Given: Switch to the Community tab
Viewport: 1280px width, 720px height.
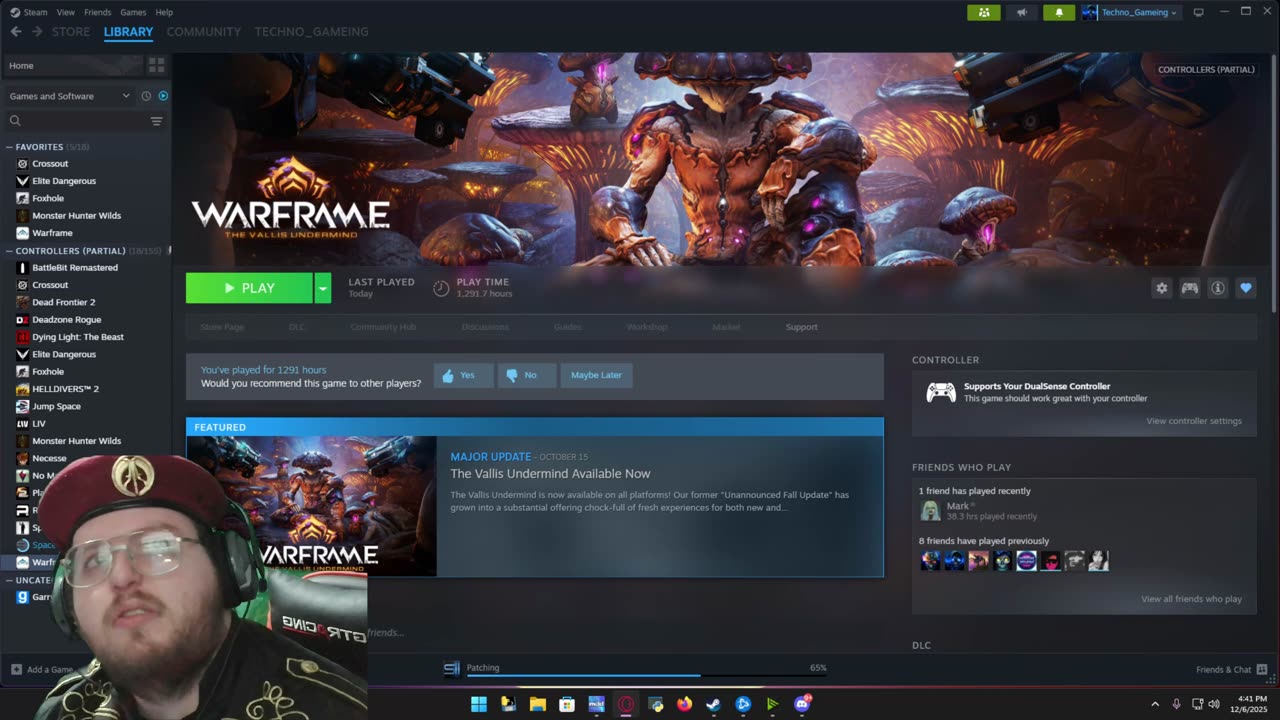Looking at the screenshot, I should (204, 32).
